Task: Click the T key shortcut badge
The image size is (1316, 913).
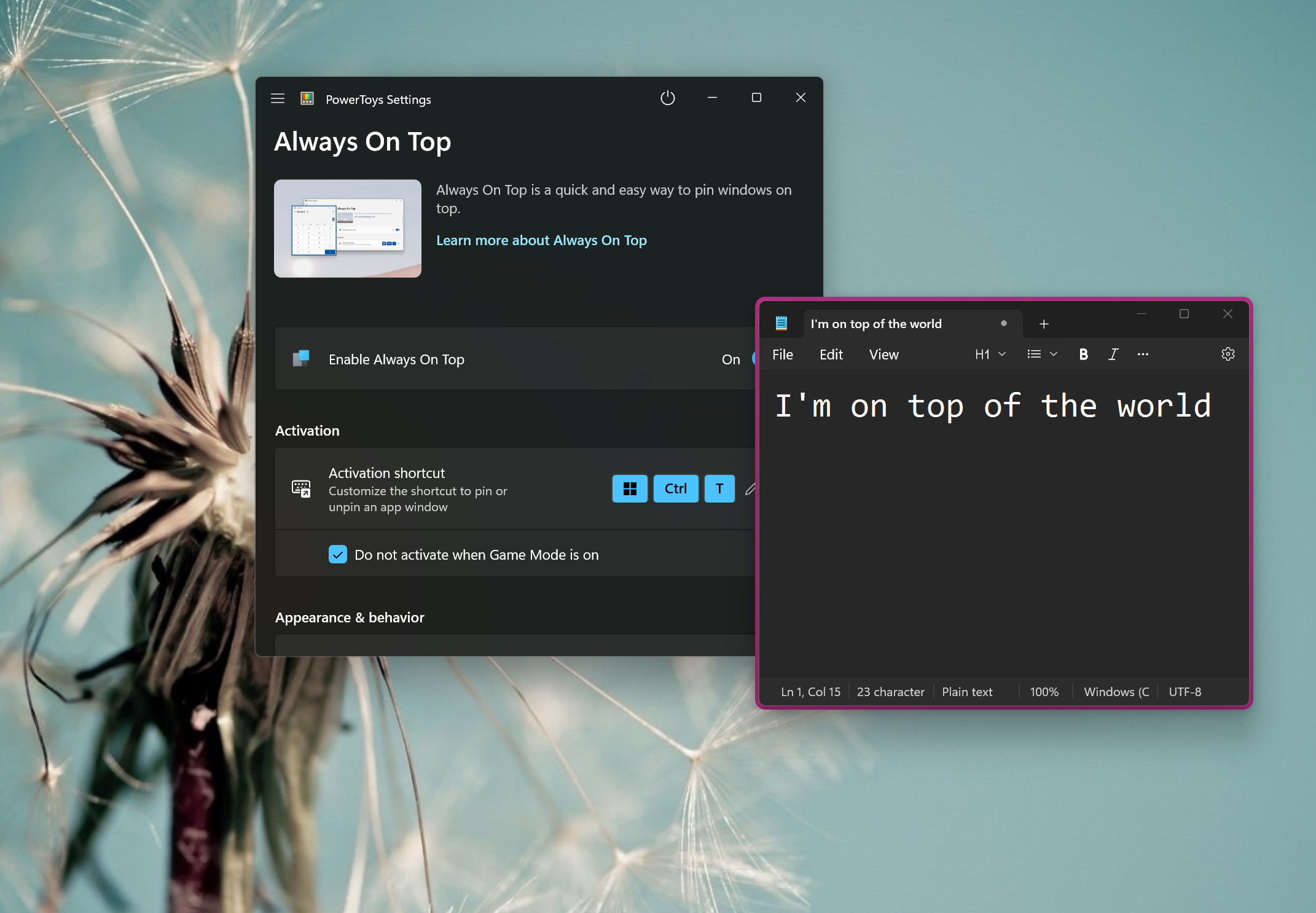Action: pyautogui.click(x=719, y=489)
